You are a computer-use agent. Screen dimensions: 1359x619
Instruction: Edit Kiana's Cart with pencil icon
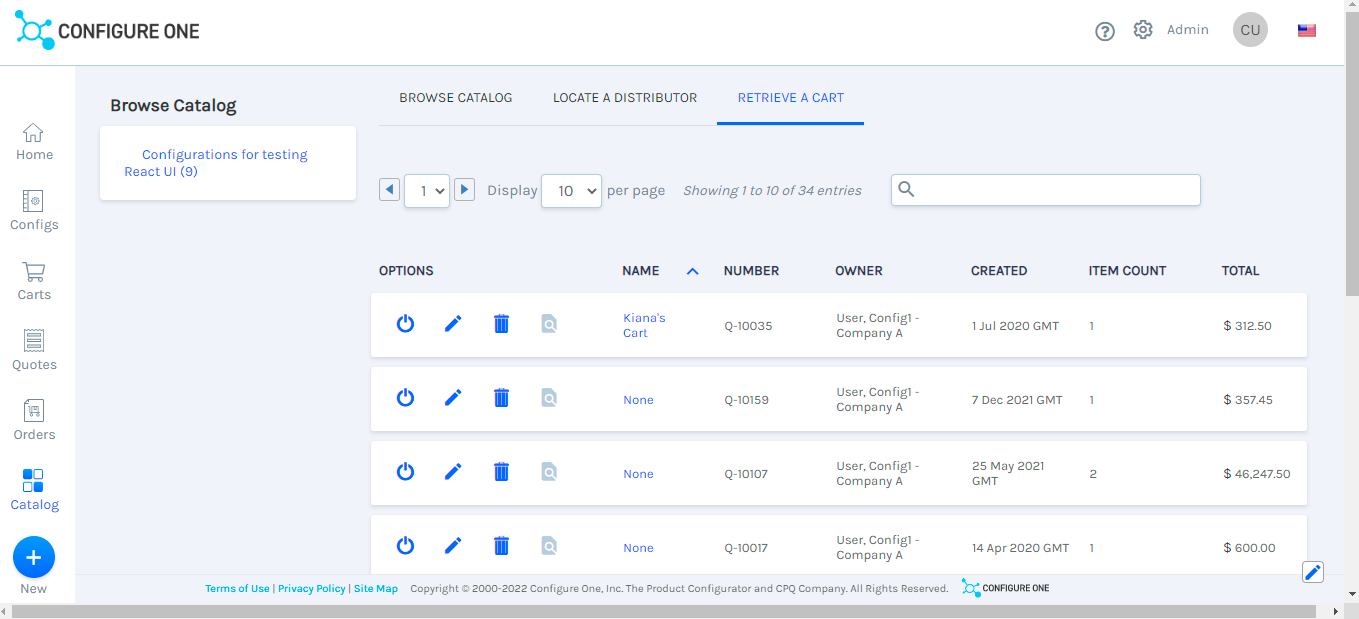(453, 324)
